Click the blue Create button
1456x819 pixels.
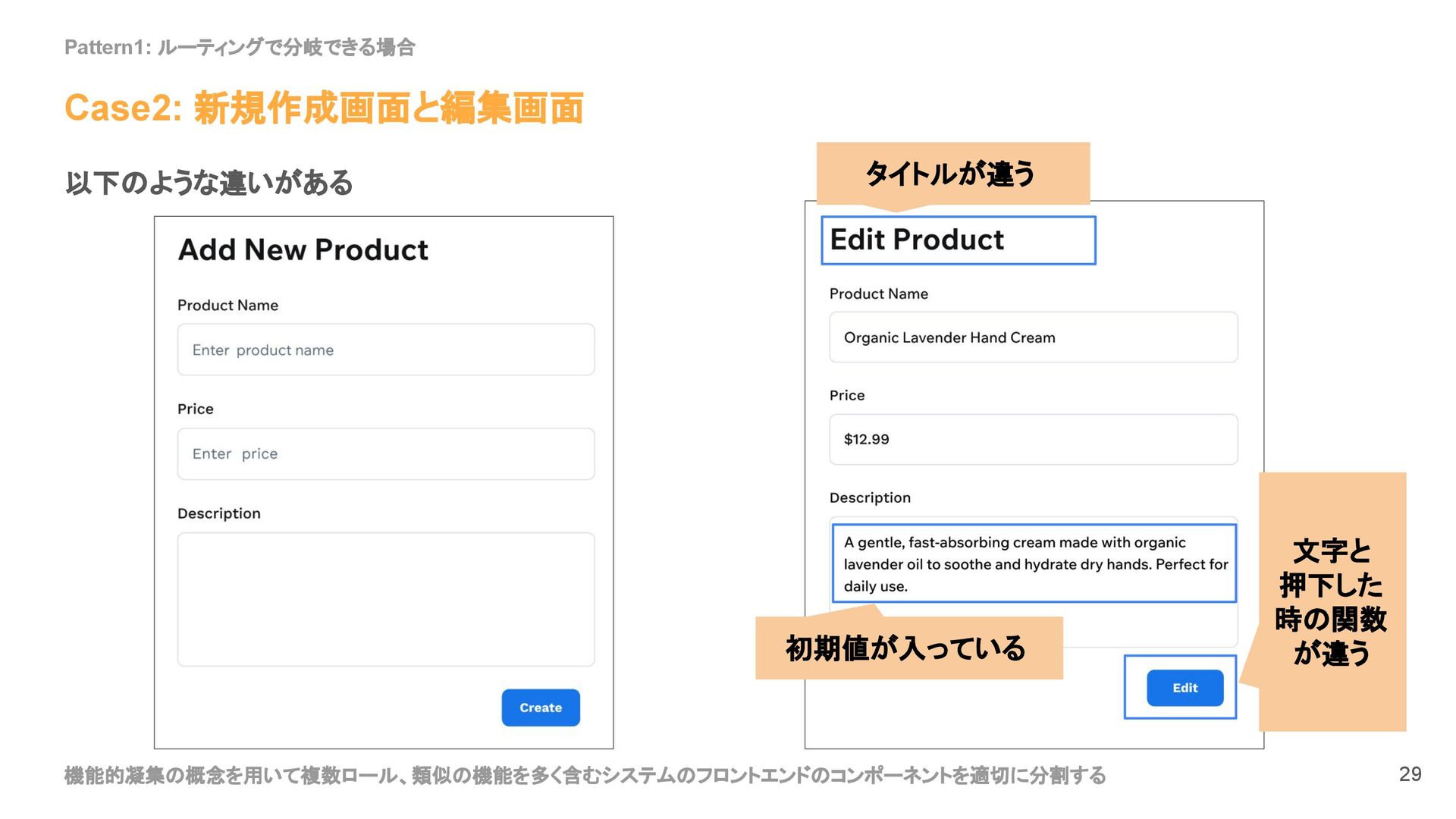[x=540, y=708]
